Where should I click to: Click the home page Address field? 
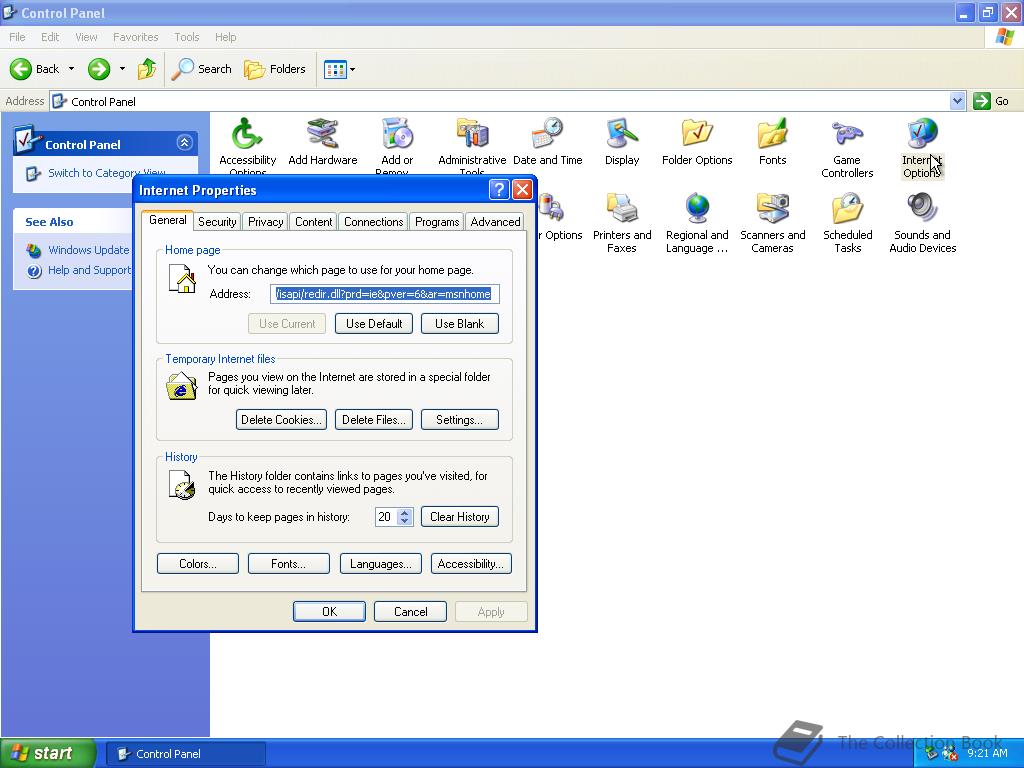[385, 294]
